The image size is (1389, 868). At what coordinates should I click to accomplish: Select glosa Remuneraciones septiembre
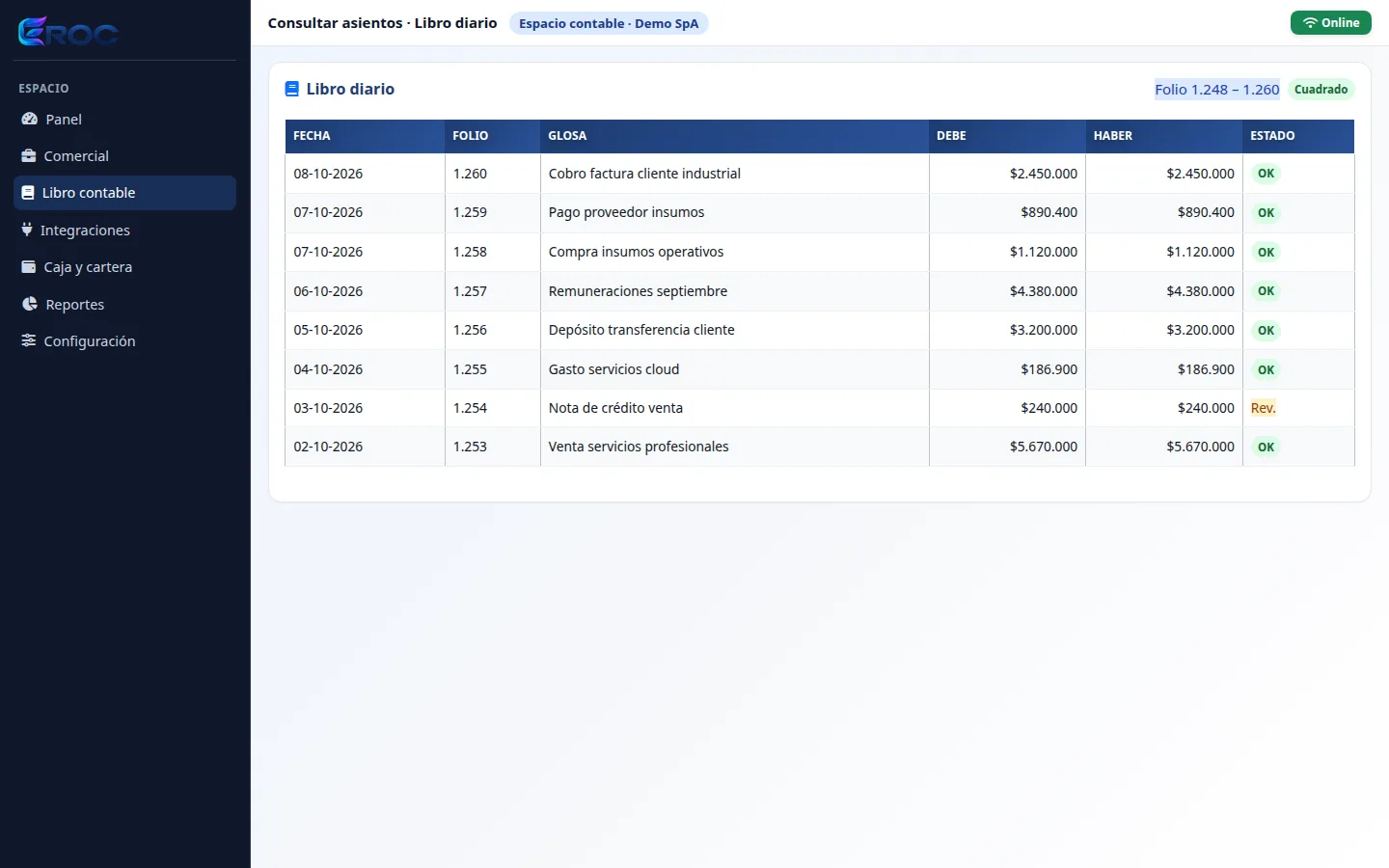[638, 291]
